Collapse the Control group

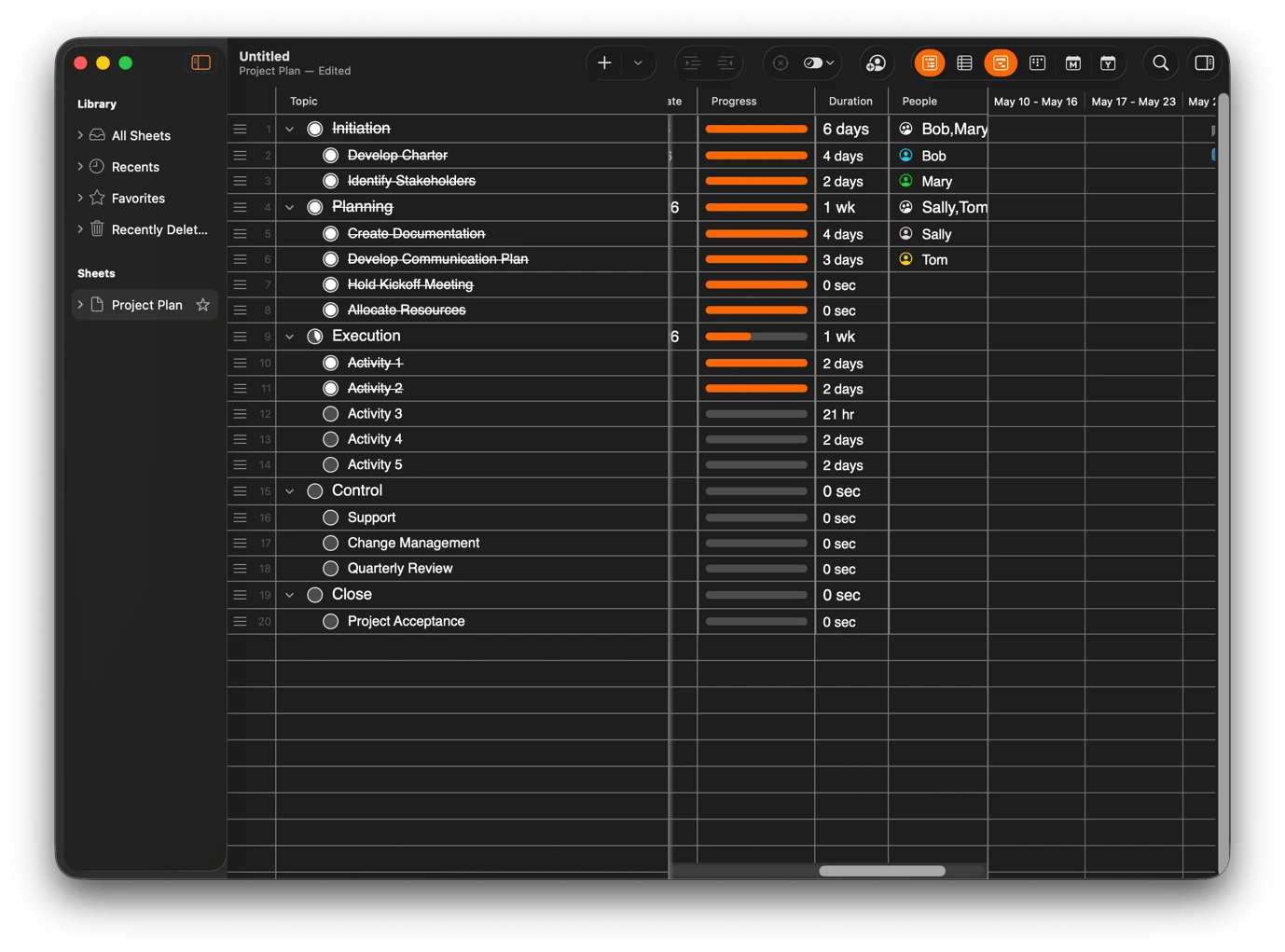tap(290, 491)
